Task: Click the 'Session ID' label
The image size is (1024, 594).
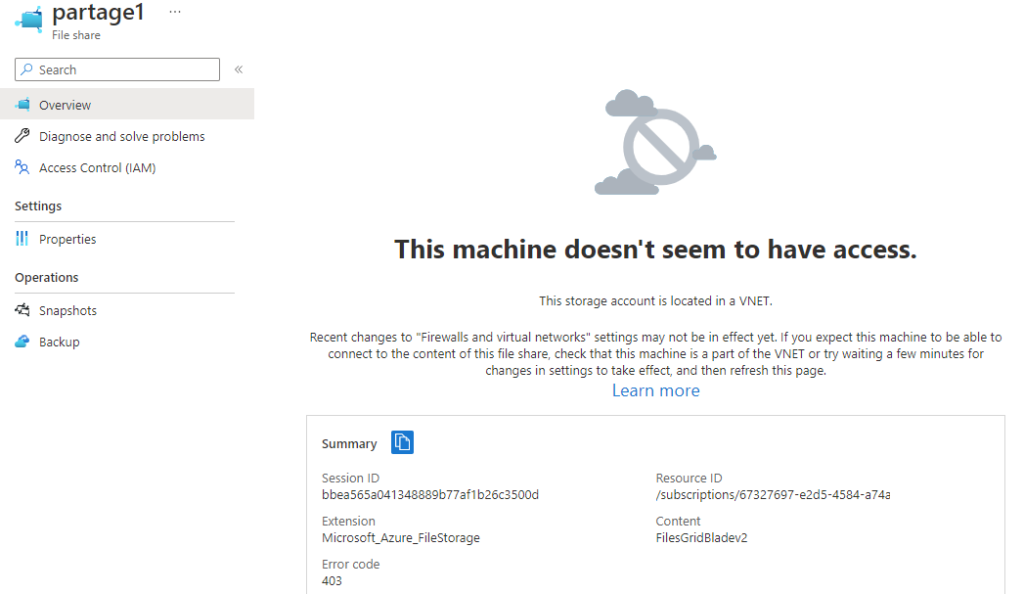Action: 351,478
